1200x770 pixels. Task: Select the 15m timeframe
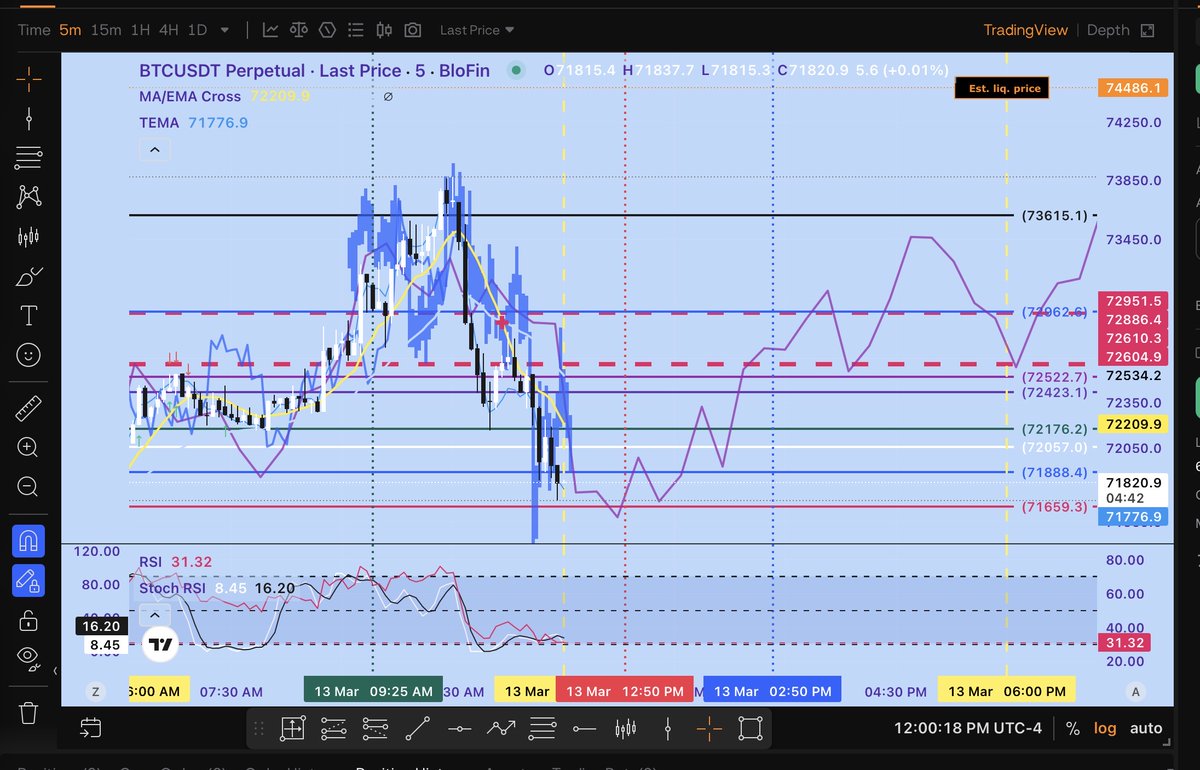106,30
